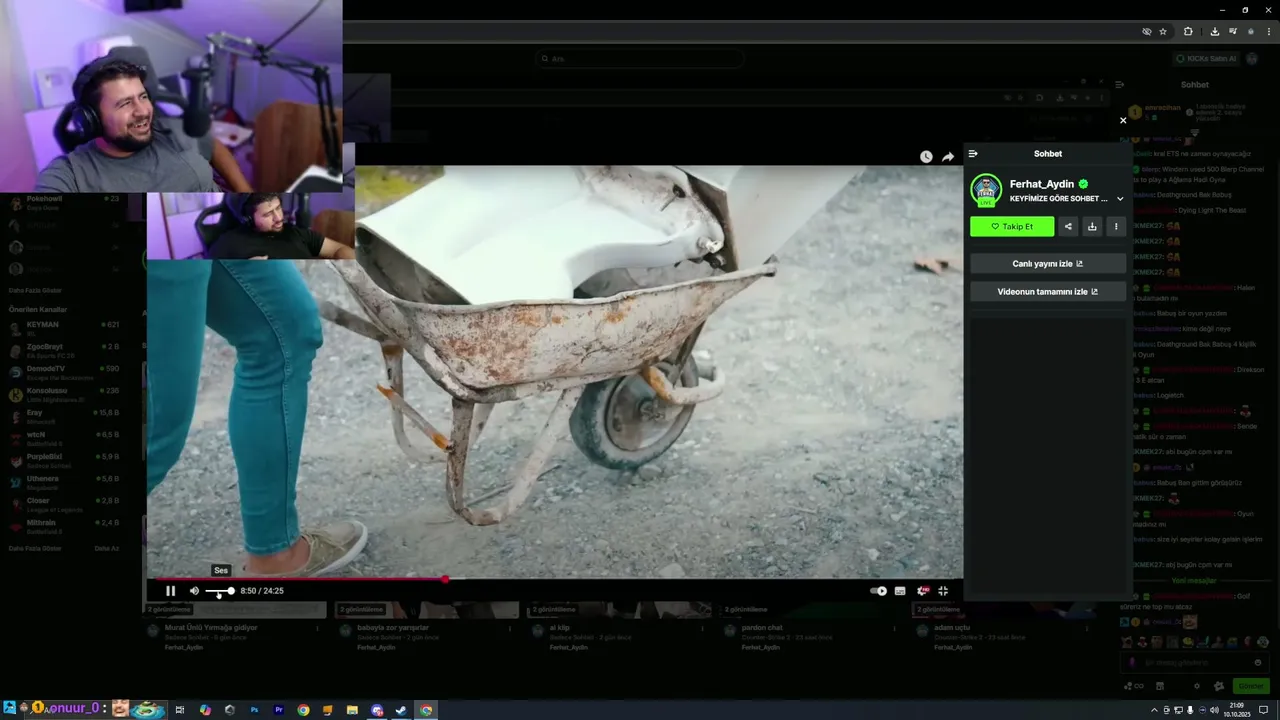Open the options dots for the pardon chat card

click(x=896, y=629)
